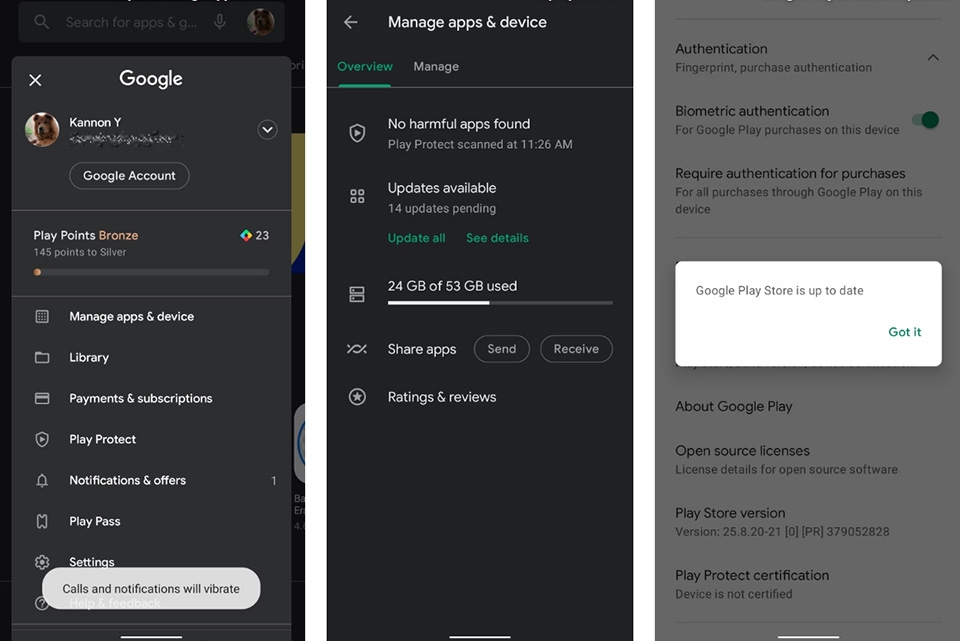Tap the Kannon Y profile photo
This screenshot has width=960, height=641.
coord(42,130)
